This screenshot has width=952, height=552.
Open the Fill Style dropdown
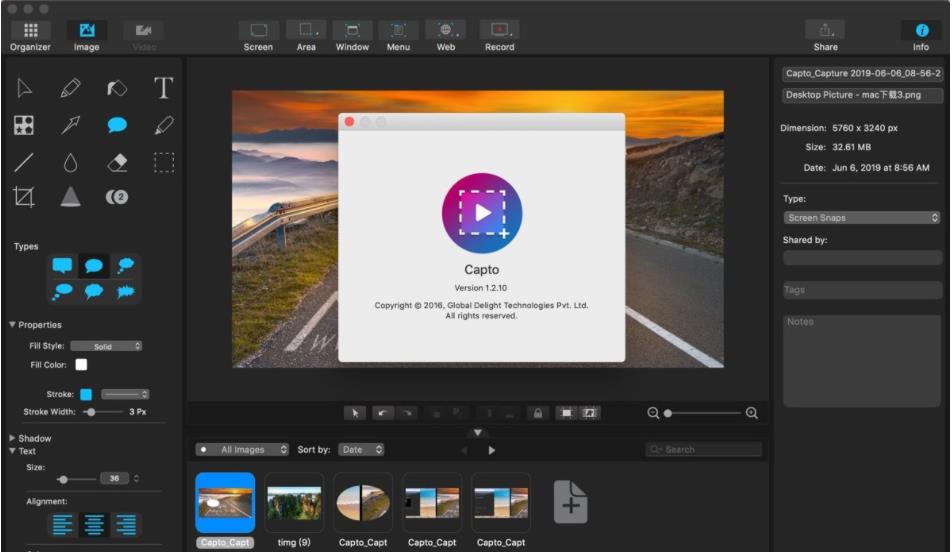(x=106, y=346)
